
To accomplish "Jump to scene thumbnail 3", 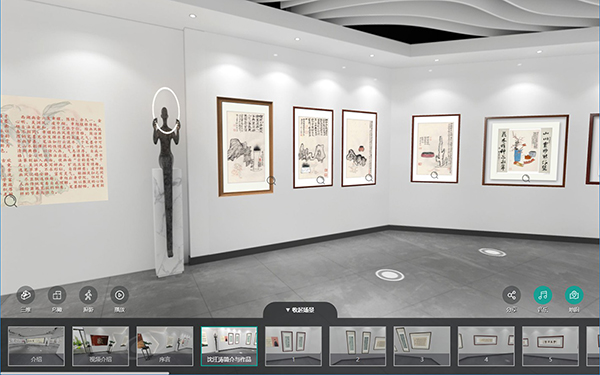I will pos(422,346).
